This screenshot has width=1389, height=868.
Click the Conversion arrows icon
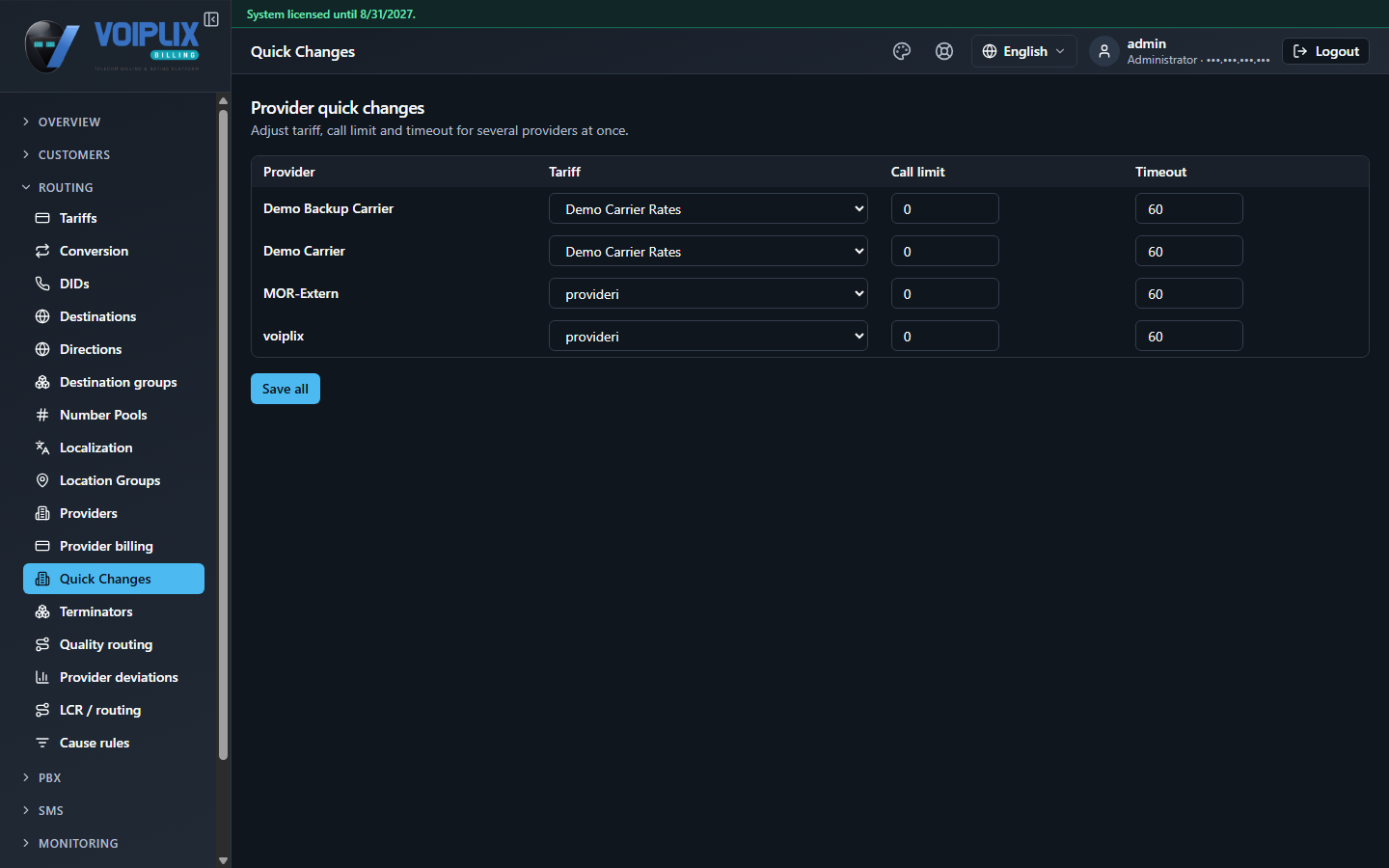(42, 251)
